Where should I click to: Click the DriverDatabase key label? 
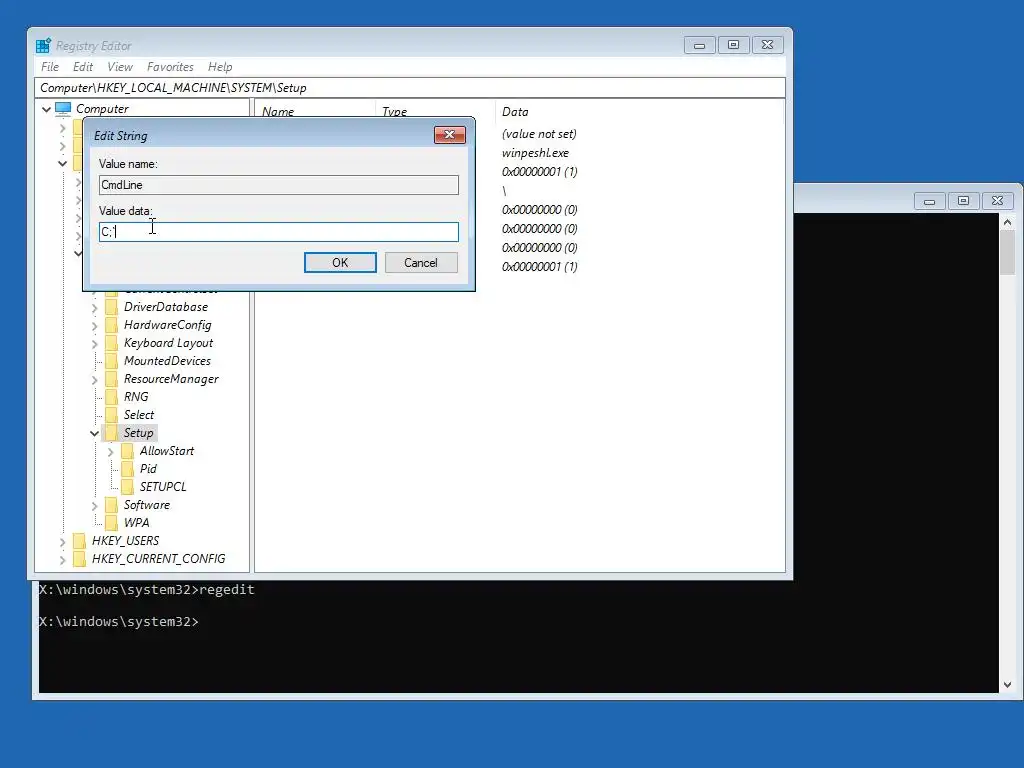pos(166,307)
